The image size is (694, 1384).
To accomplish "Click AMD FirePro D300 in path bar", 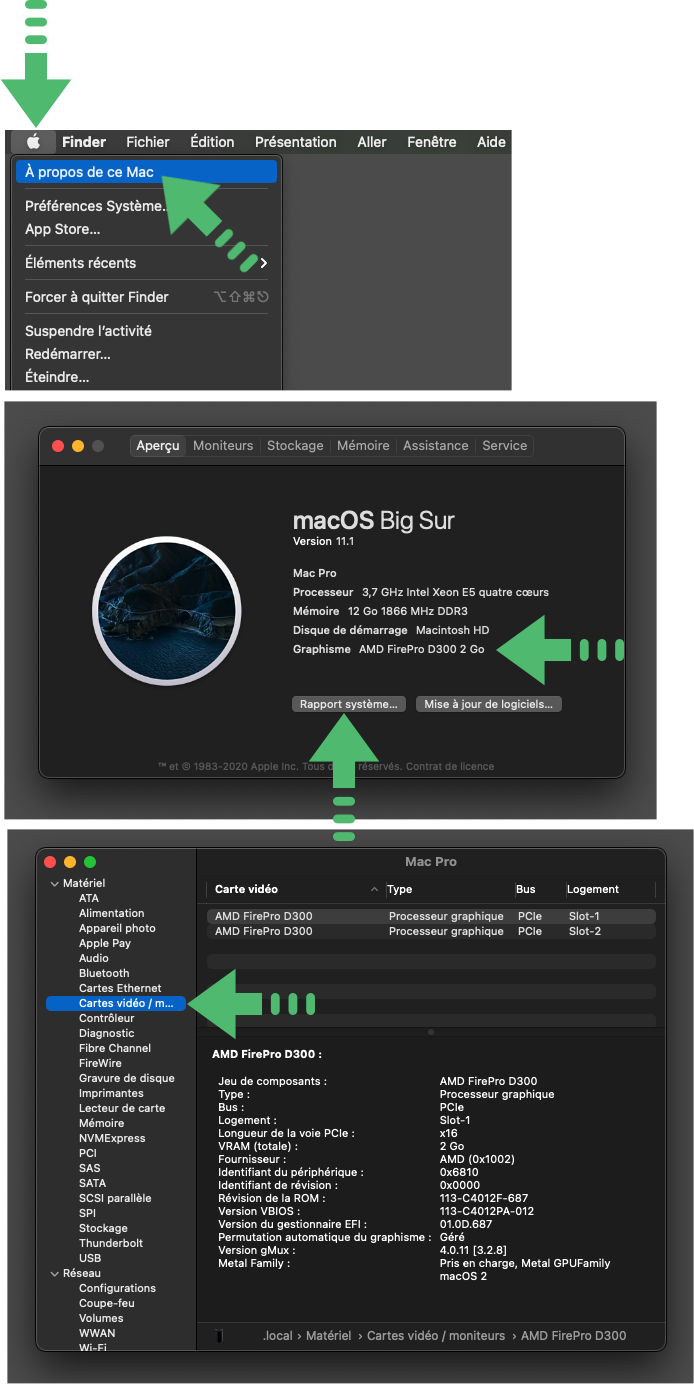I will 574,1336.
